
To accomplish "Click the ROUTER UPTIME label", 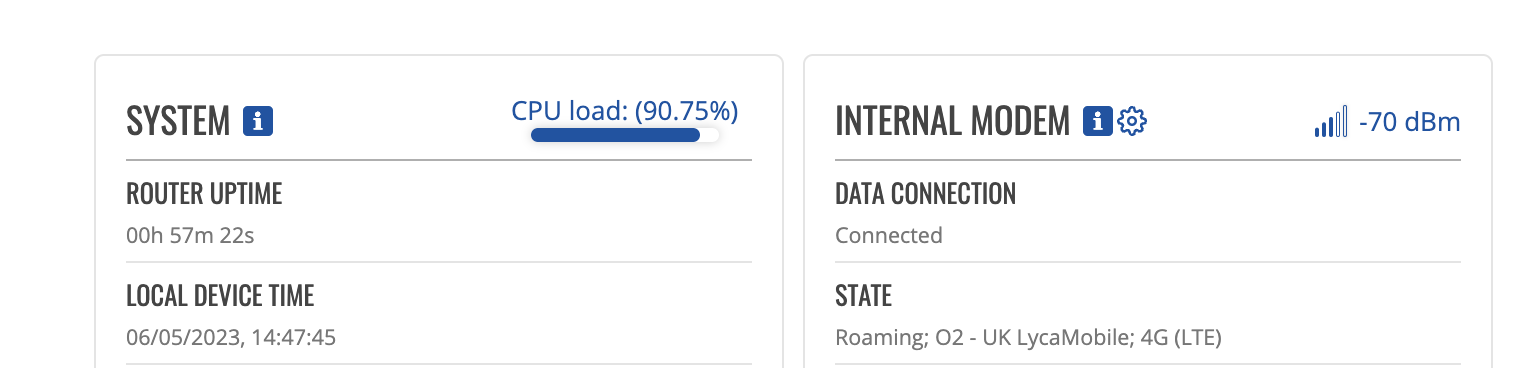I will pyautogui.click(x=204, y=194).
